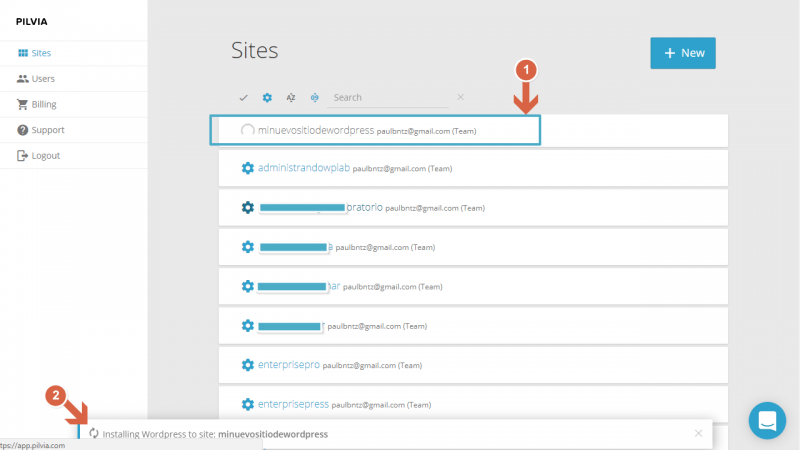Sort sites with the AZ icon
800x450 pixels.
pos(291,97)
